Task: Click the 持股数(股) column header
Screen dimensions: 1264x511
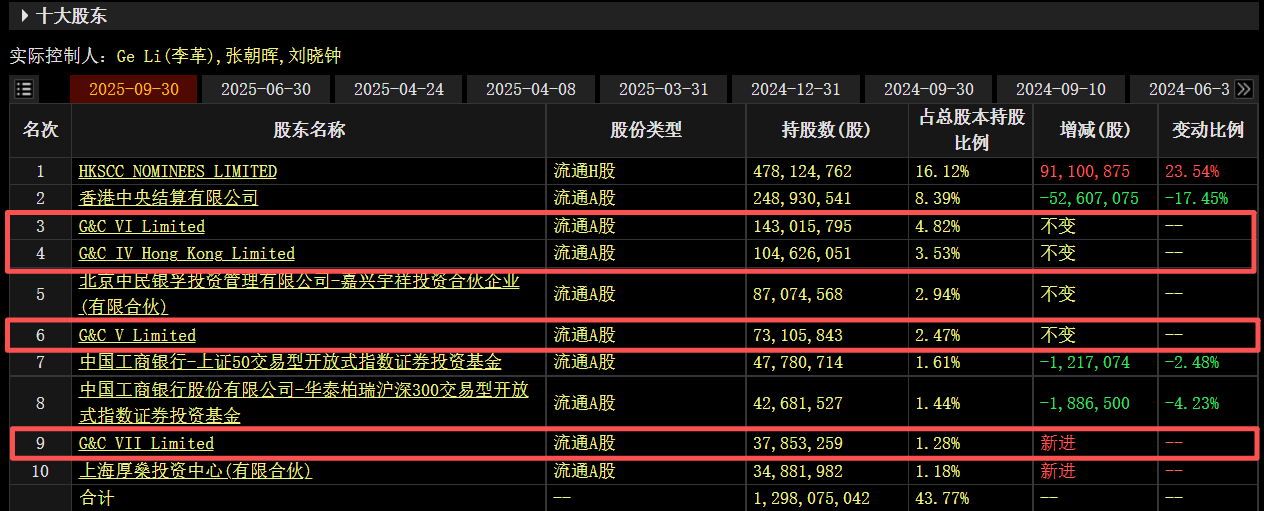Action: coord(826,130)
